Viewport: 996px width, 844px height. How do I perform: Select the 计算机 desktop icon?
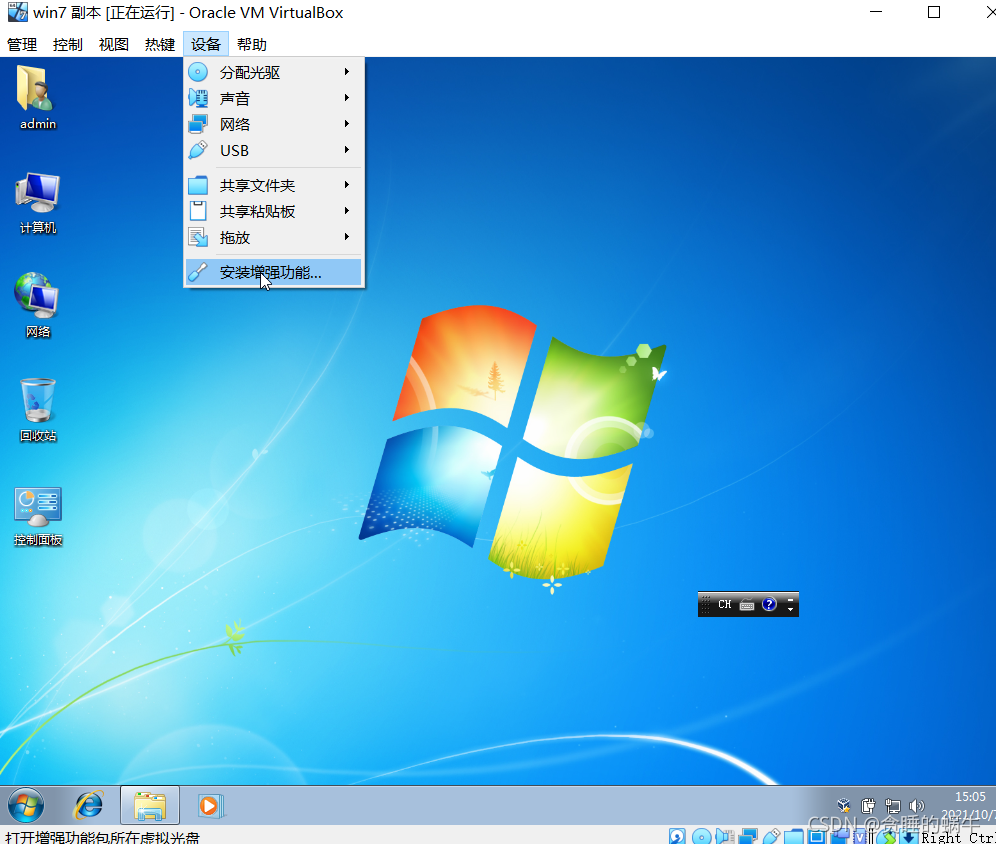[x=37, y=203]
